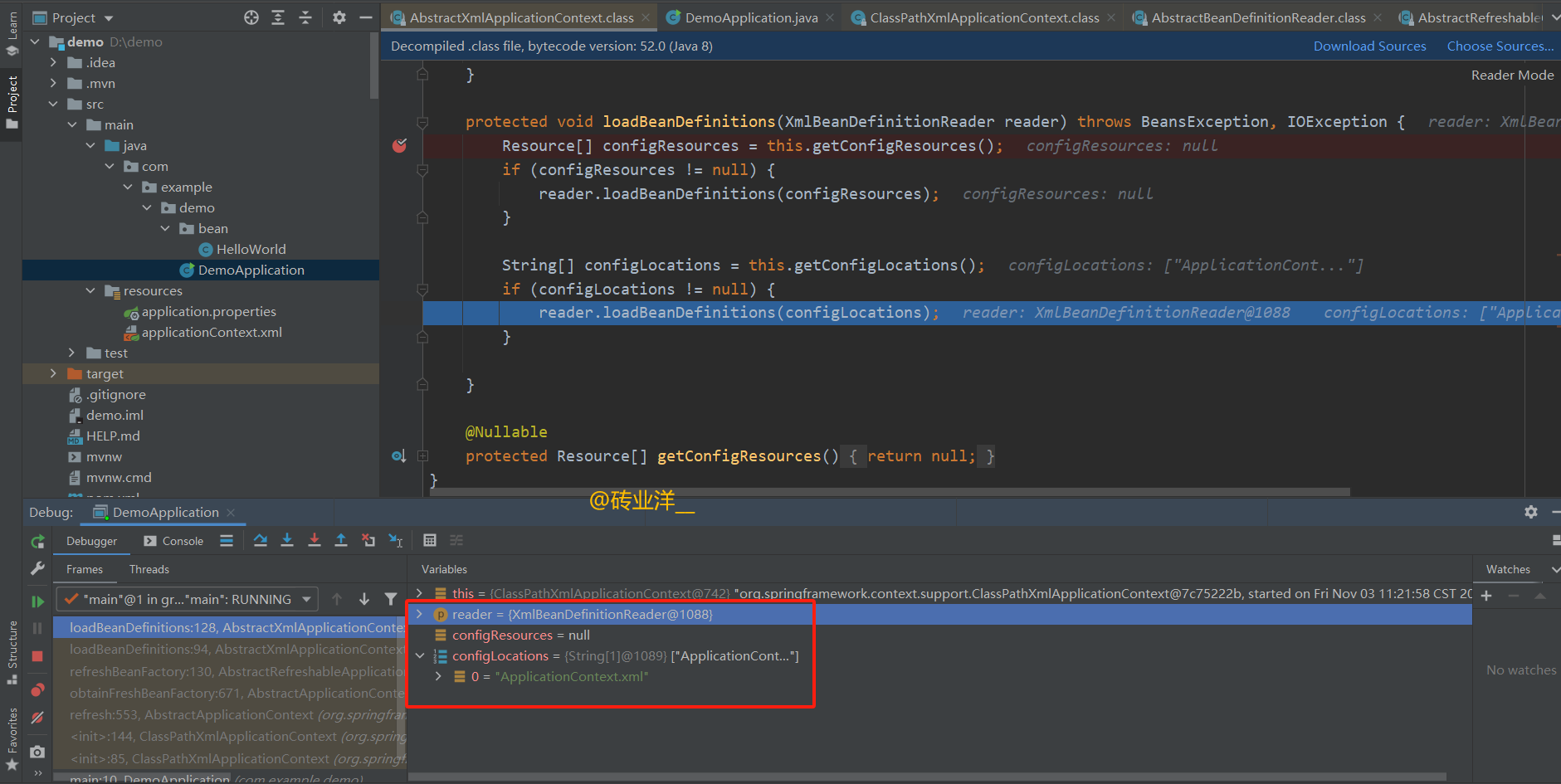Image resolution: width=1561 pixels, height=784 pixels.
Task: Open Evaluate Expression calculator
Action: [429, 541]
